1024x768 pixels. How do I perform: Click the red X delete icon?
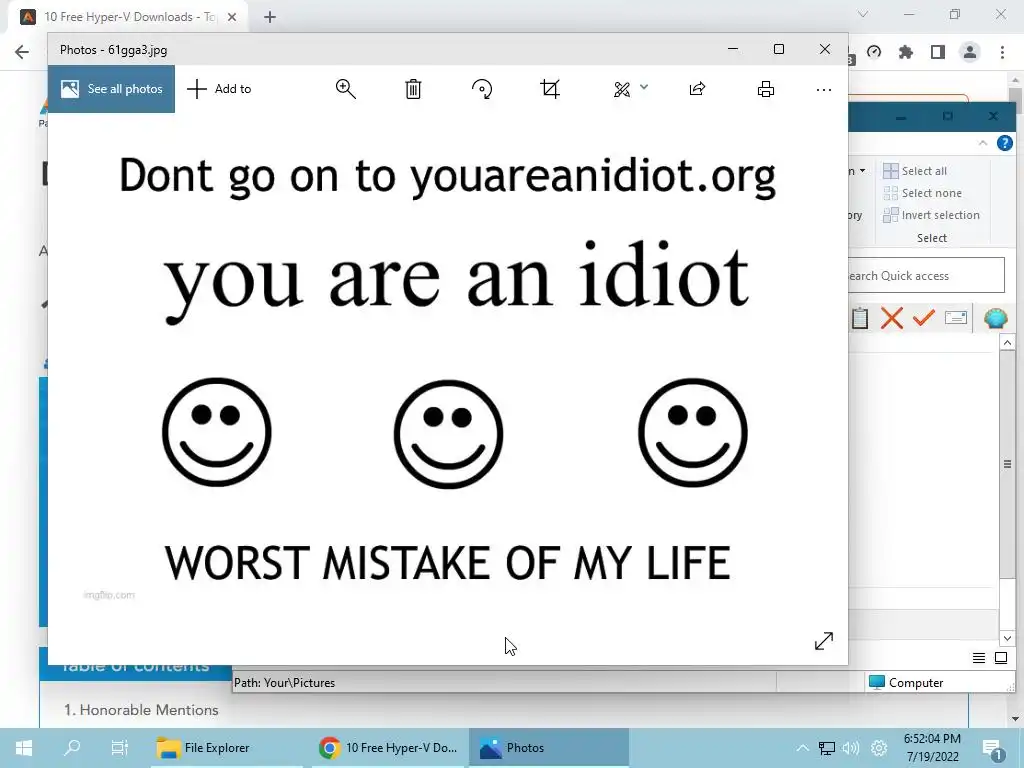[x=892, y=319]
